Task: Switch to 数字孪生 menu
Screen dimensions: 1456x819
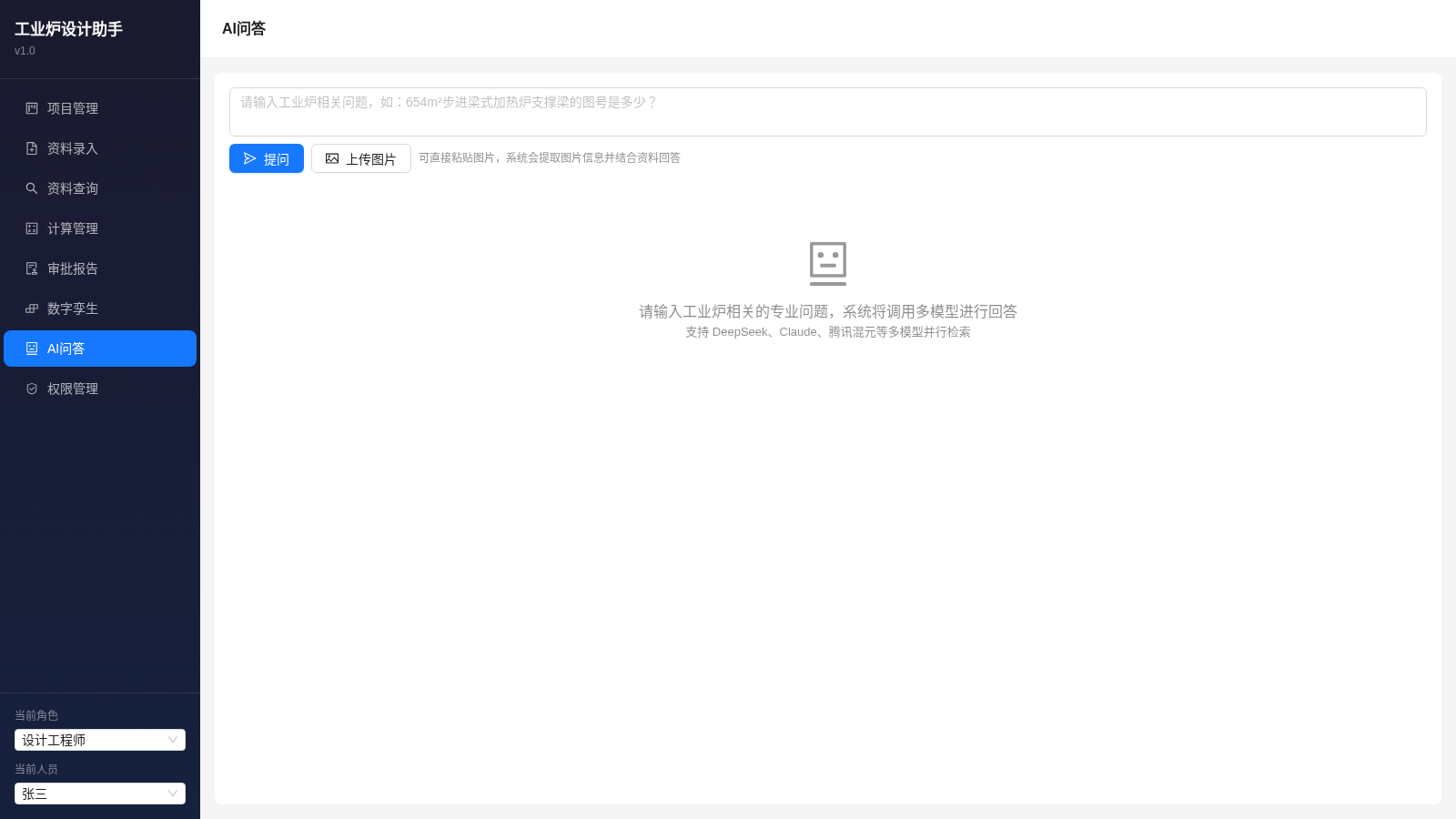Action: pyautogui.click(x=100, y=308)
